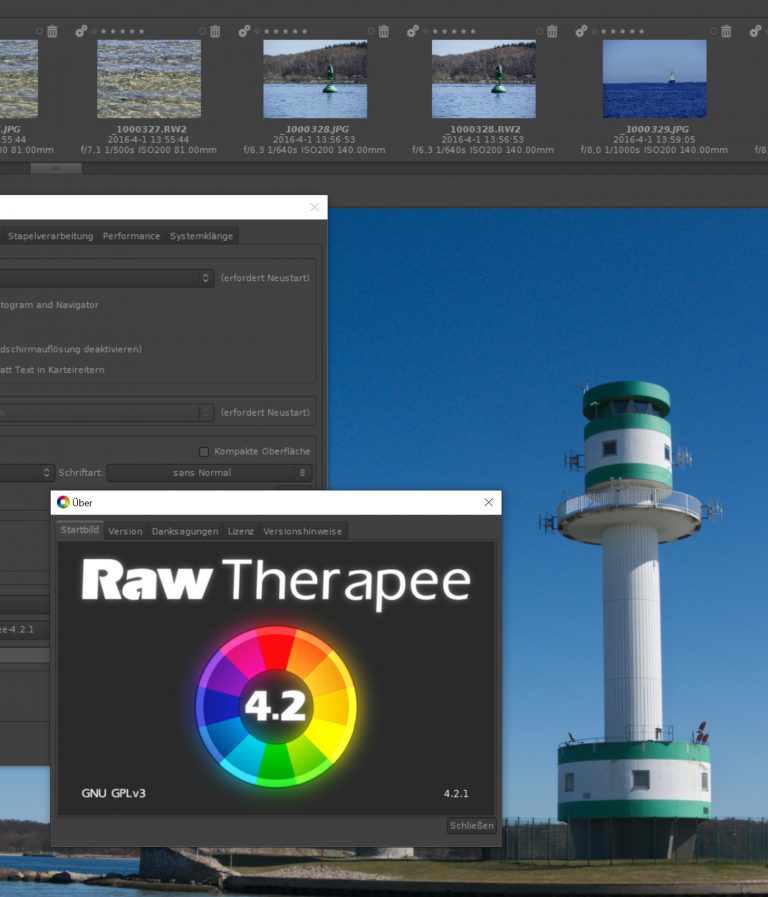Give _1000328.JPG five stars with its last star
The height and width of the screenshot is (897, 768).
click(x=304, y=31)
